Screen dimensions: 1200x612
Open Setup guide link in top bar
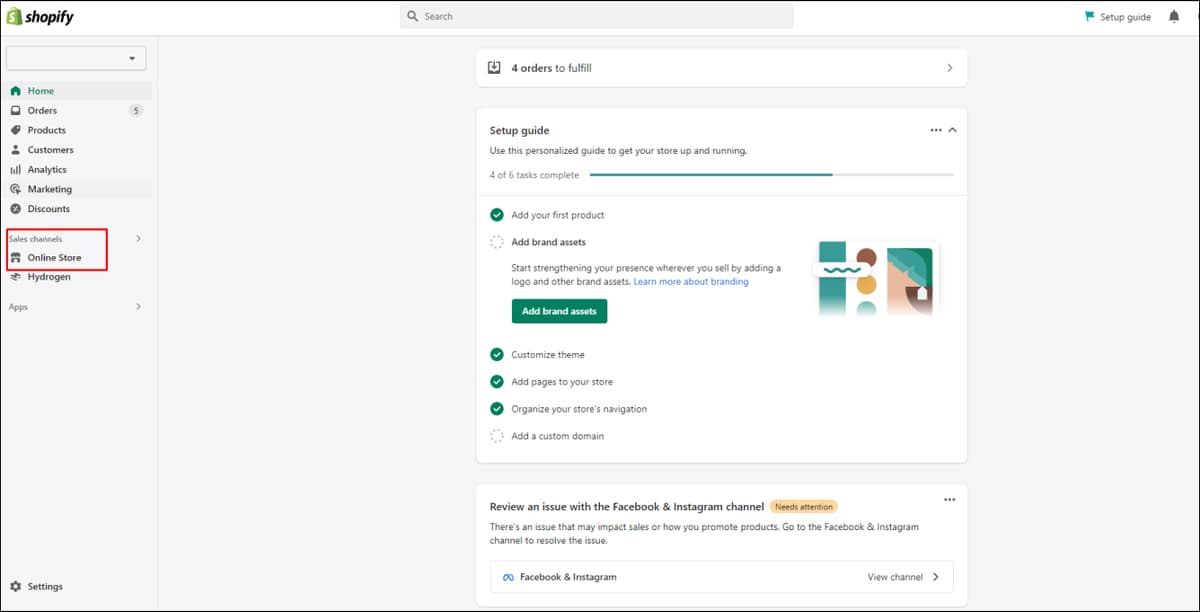tap(1125, 17)
